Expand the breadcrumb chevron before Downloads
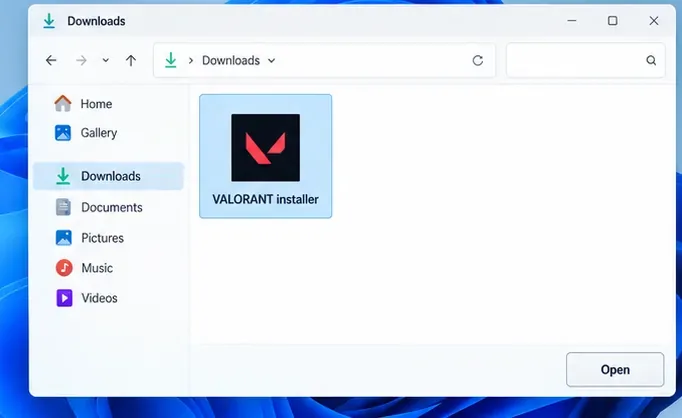The height and width of the screenshot is (418, 682). click(191, 60)
